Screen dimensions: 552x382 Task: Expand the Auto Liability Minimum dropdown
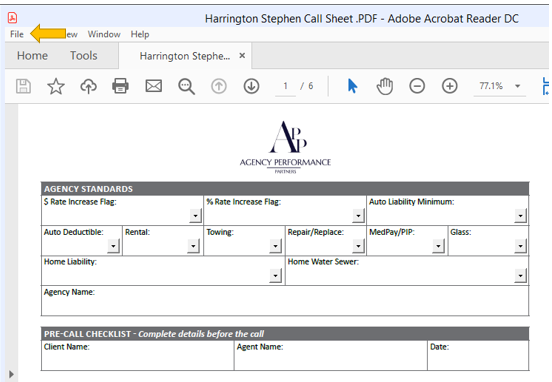(x=520, y=215)
